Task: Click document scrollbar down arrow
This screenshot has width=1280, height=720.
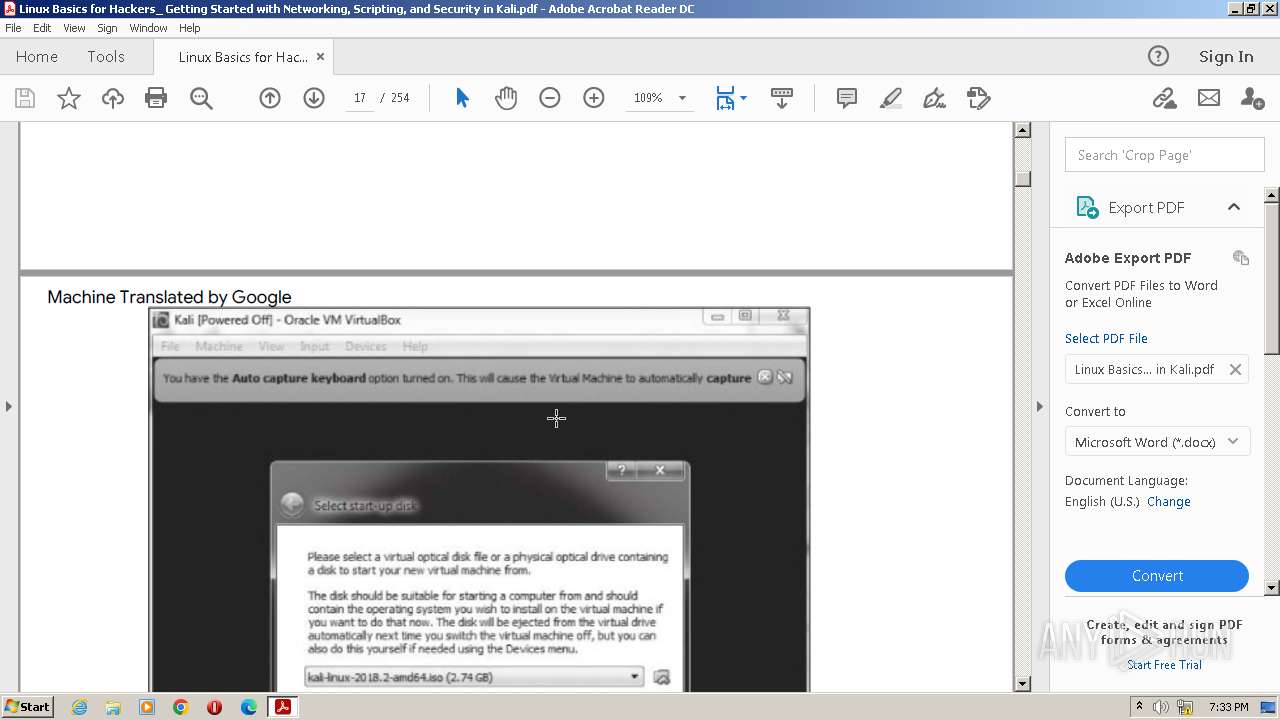Action: point(1022,684)
